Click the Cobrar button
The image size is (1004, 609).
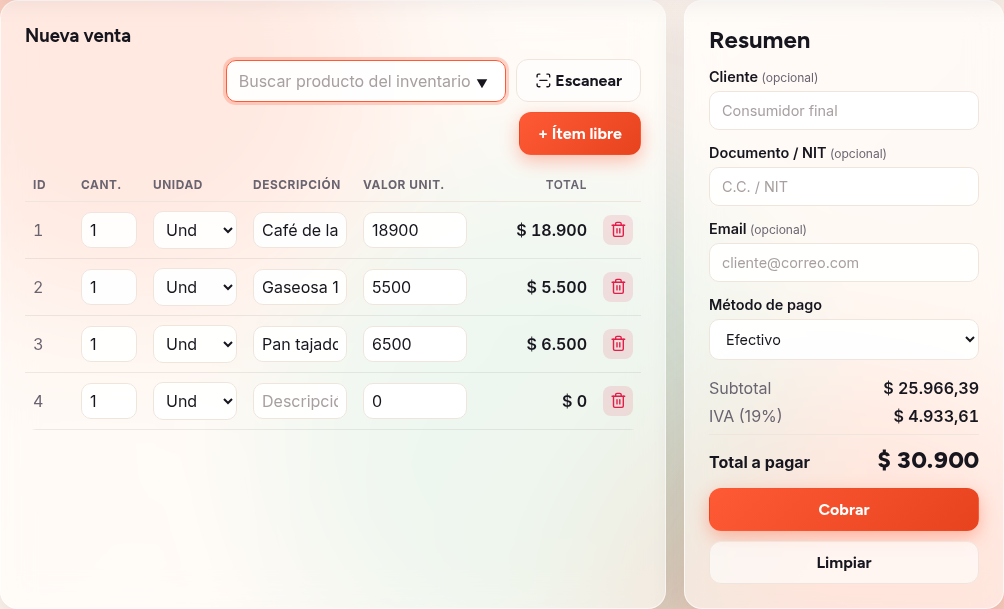pos(843,510)
